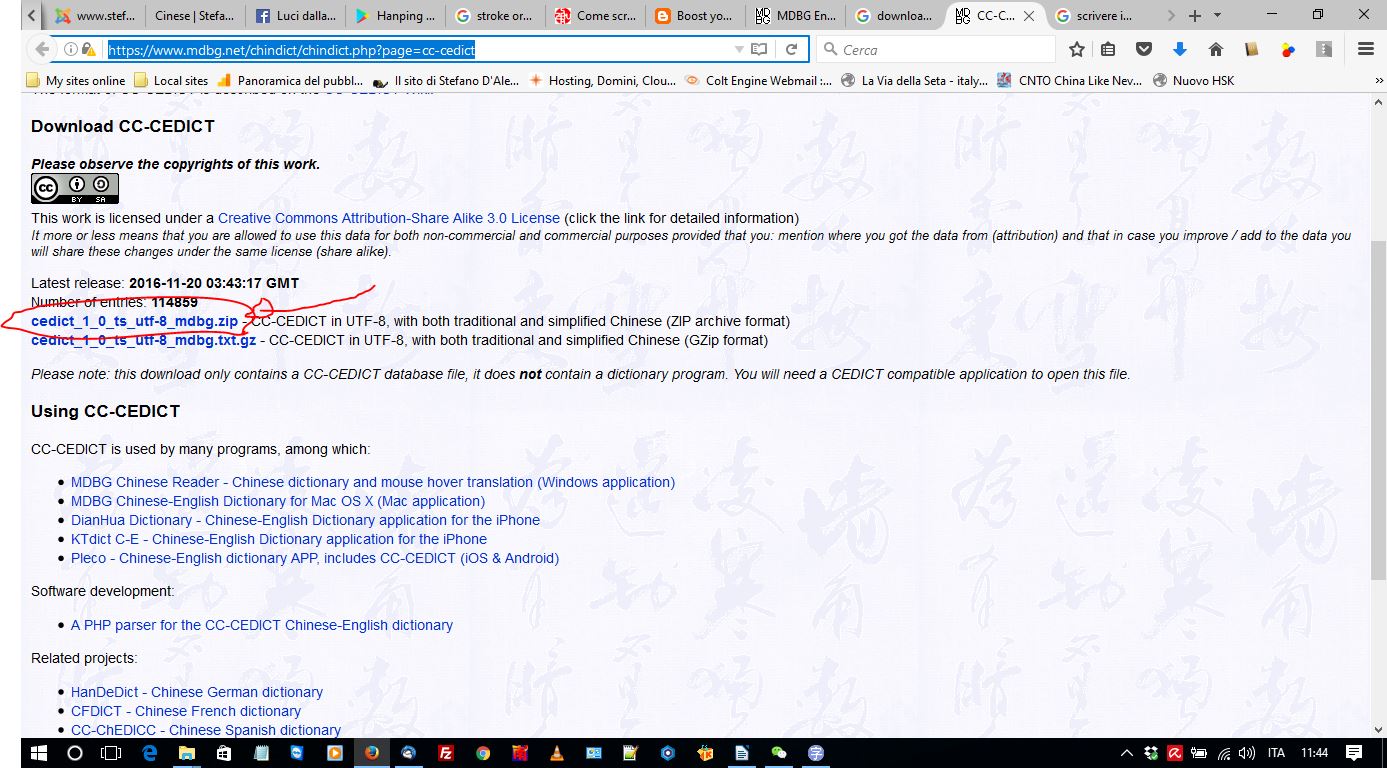The width and height of the screenshot is (1387, 768).
Task: Open DianHua Dictionary iPhone link
Action: point(305,520)
